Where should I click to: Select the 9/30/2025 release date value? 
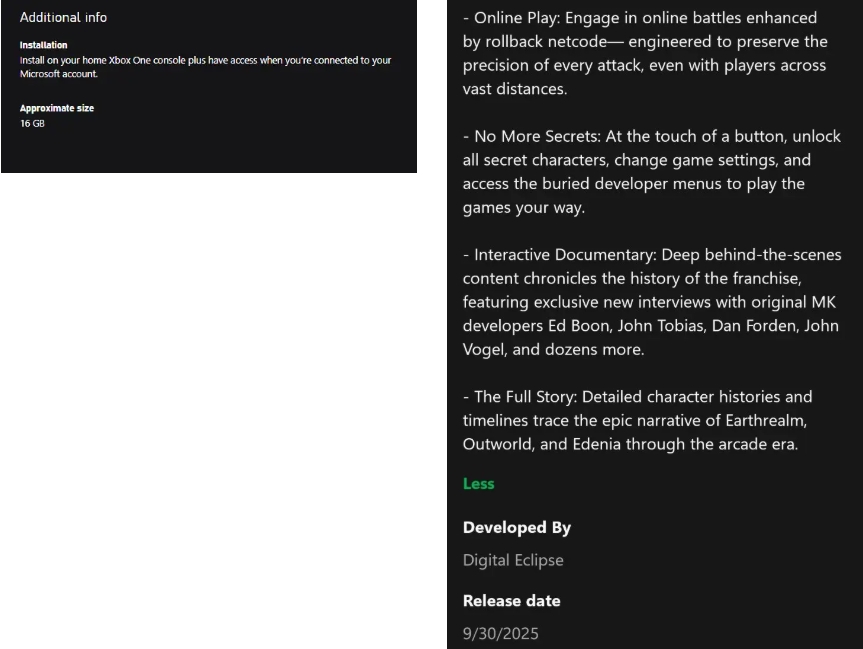(500, 634)
